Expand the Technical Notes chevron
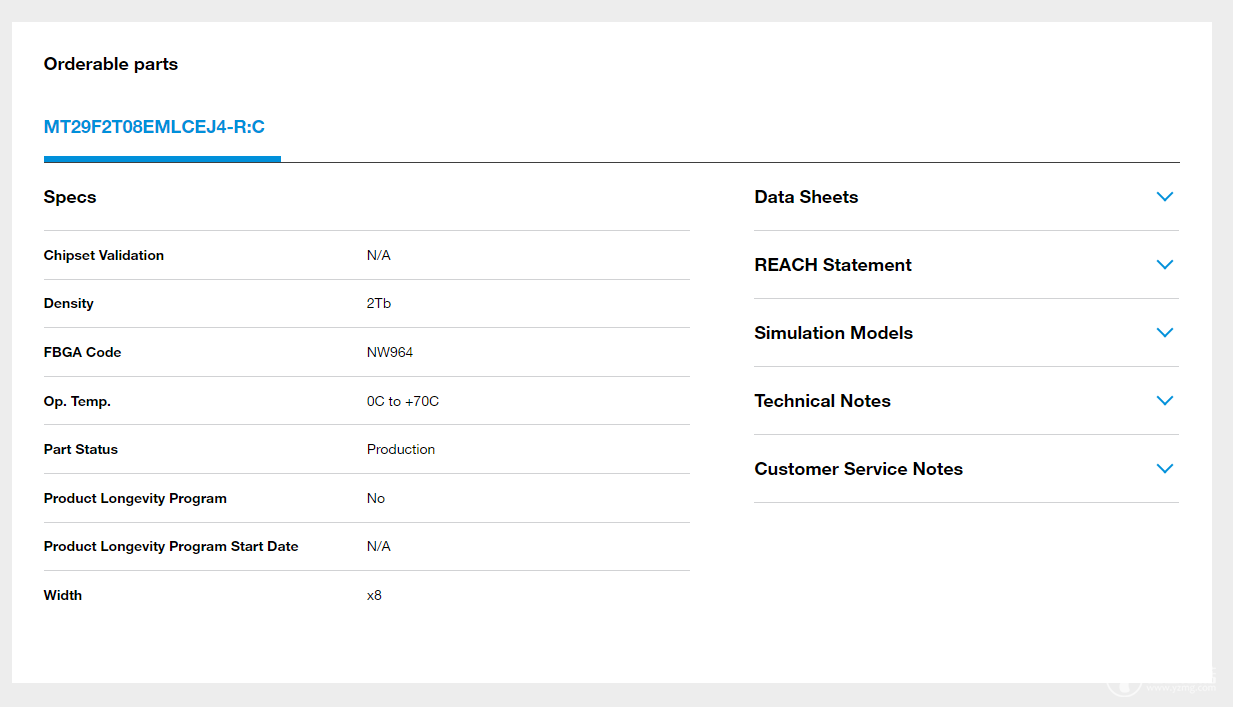This screenshot has width=1233, height=707. tap(1164, 401)
